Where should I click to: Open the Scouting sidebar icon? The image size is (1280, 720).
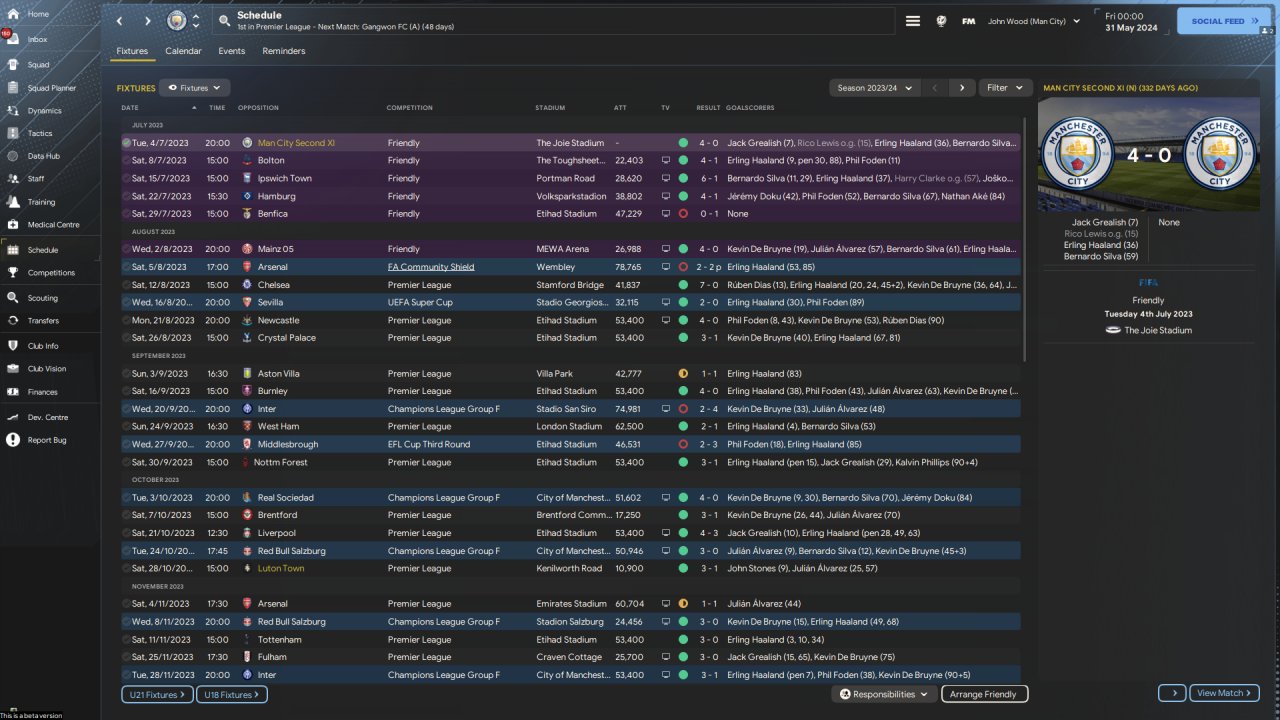pyautogui.click(x=12, y=298)
